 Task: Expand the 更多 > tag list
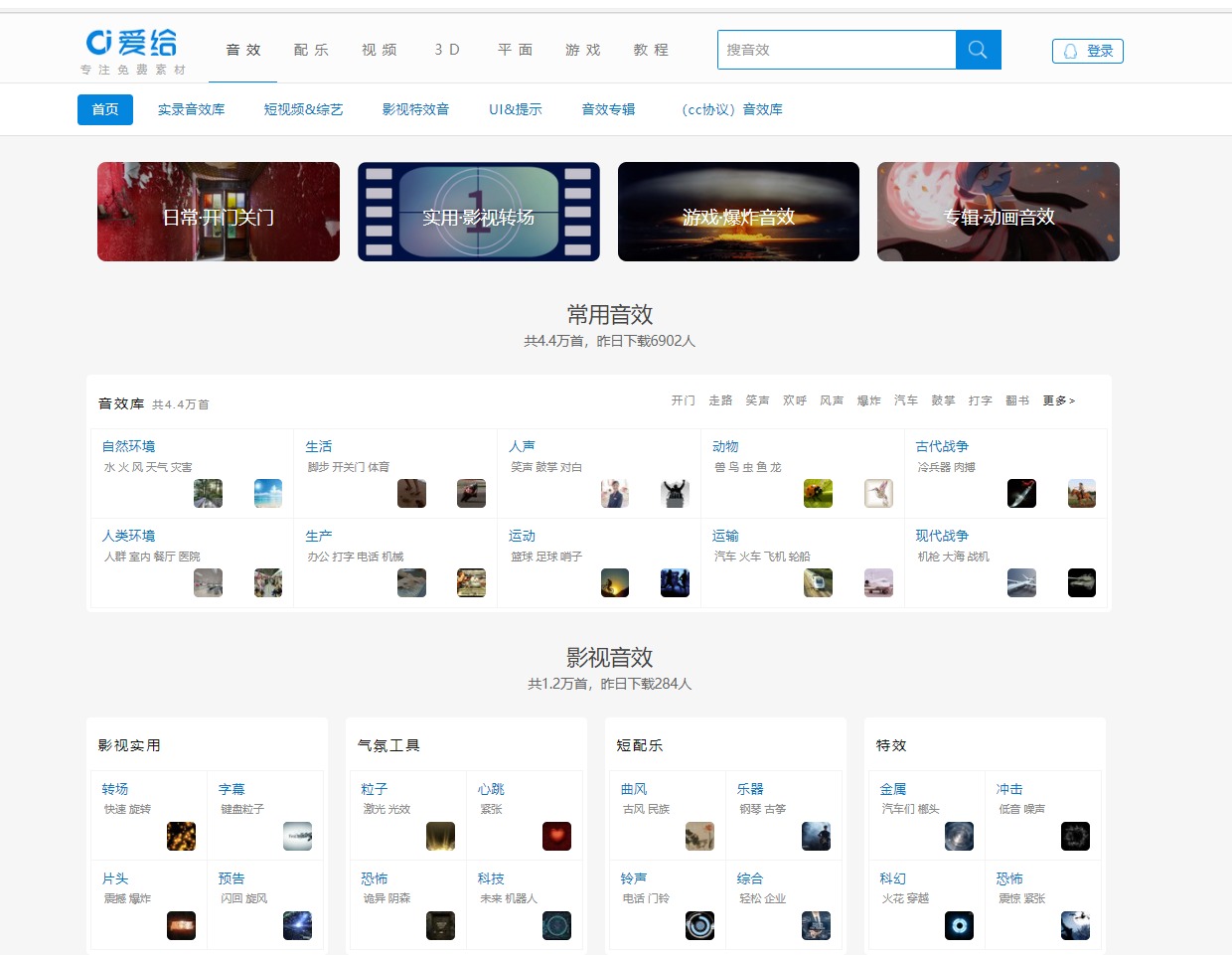(x=1058, y=400)
